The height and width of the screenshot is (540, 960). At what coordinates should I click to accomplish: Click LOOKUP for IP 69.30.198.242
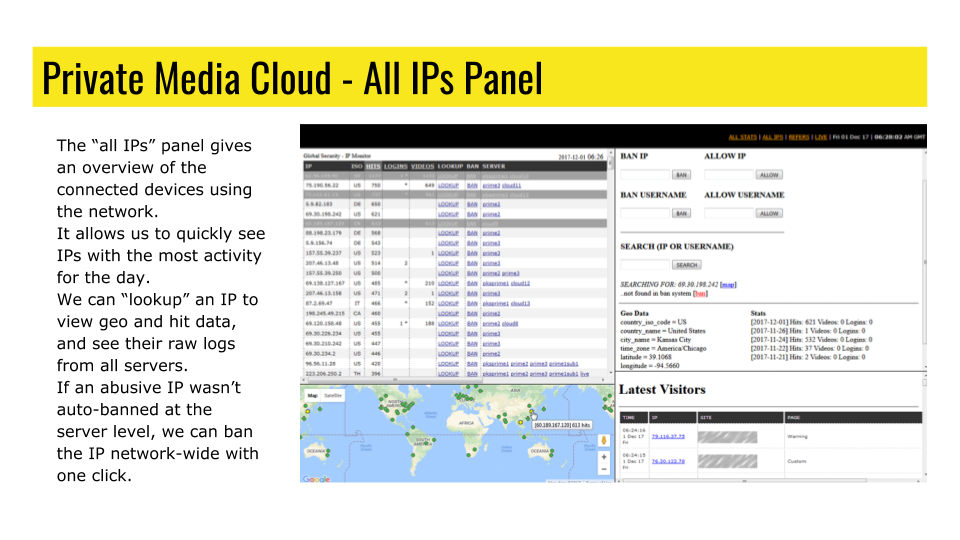pos(448,214)
